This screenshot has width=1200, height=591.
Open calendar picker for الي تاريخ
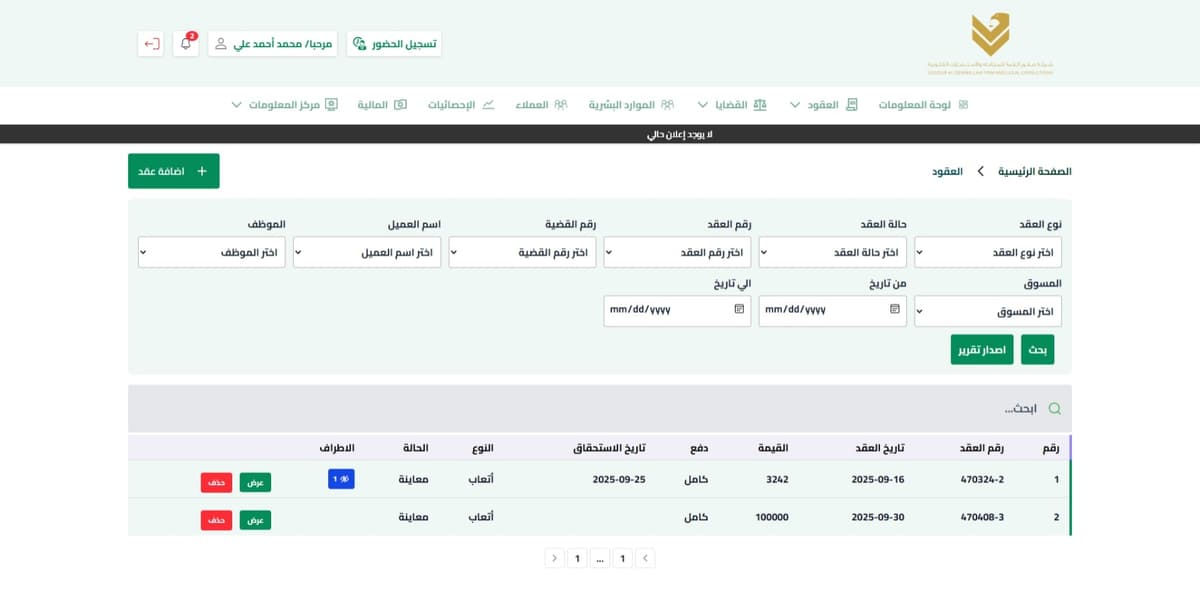739,310
